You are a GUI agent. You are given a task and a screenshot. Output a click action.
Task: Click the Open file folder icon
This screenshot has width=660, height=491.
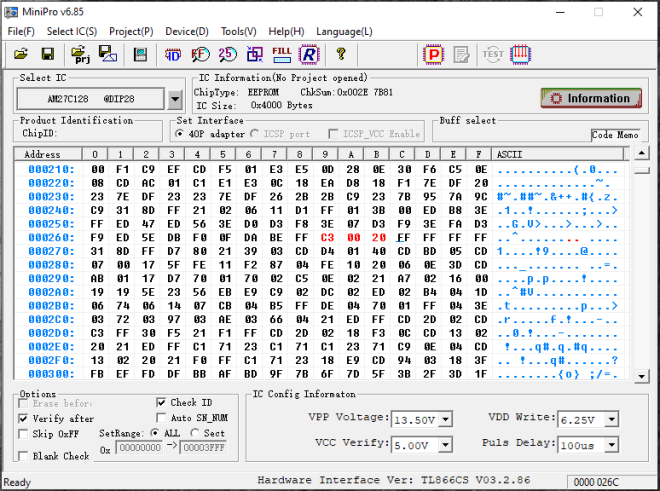(21, 54)
